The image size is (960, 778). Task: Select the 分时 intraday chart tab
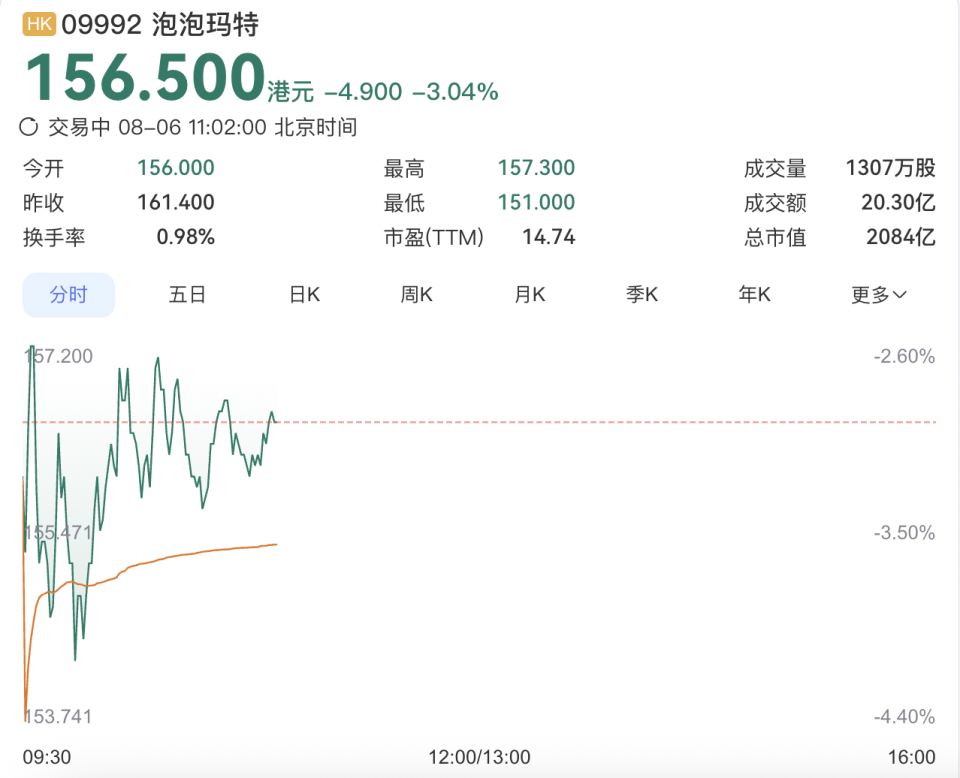point(69,295)
